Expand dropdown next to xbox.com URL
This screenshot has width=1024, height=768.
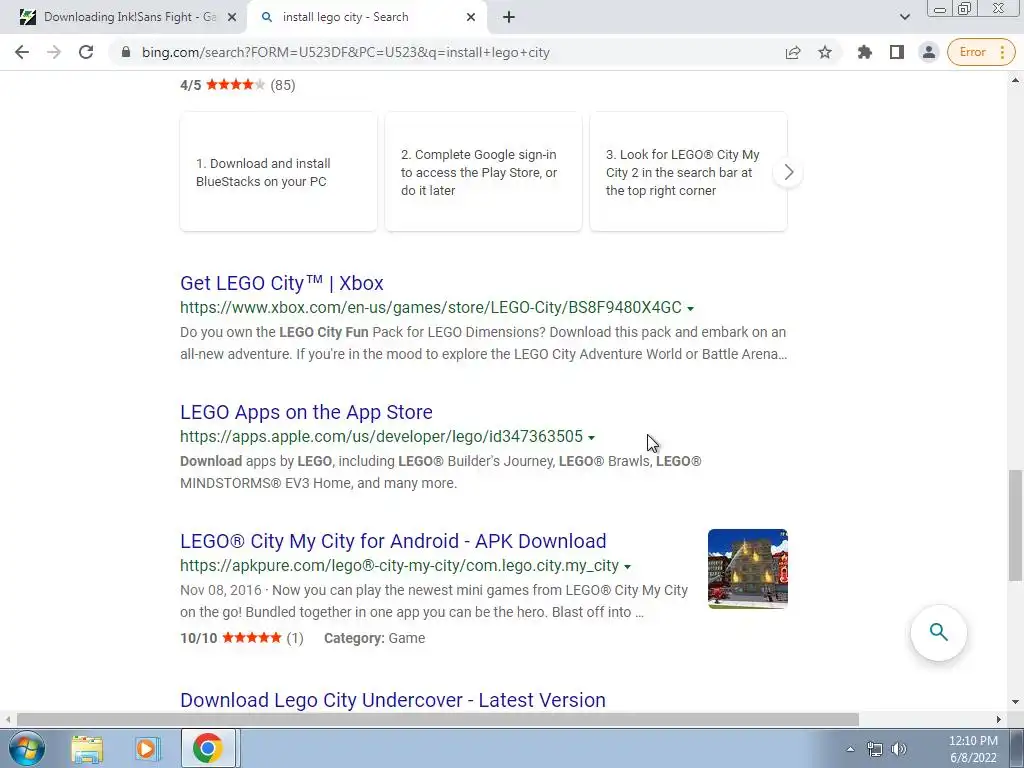690,308
